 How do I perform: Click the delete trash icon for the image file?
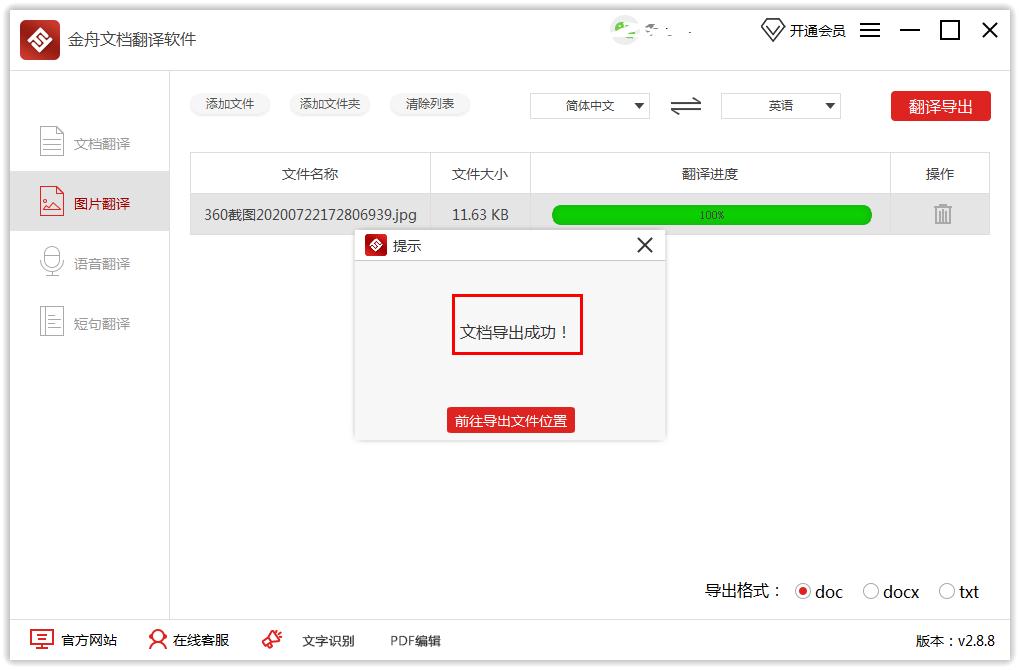(939, 214)
